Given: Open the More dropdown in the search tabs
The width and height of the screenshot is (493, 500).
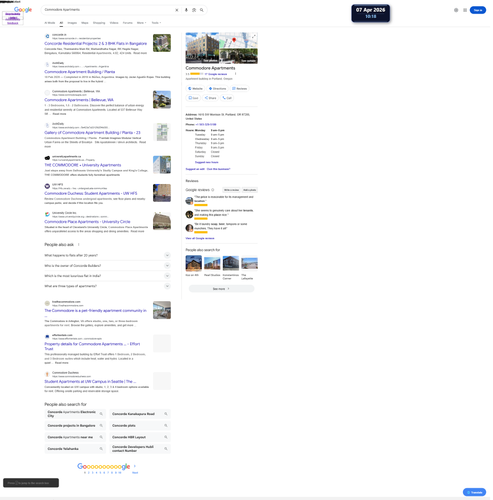Looking at the screenshot, I should 141,23.
